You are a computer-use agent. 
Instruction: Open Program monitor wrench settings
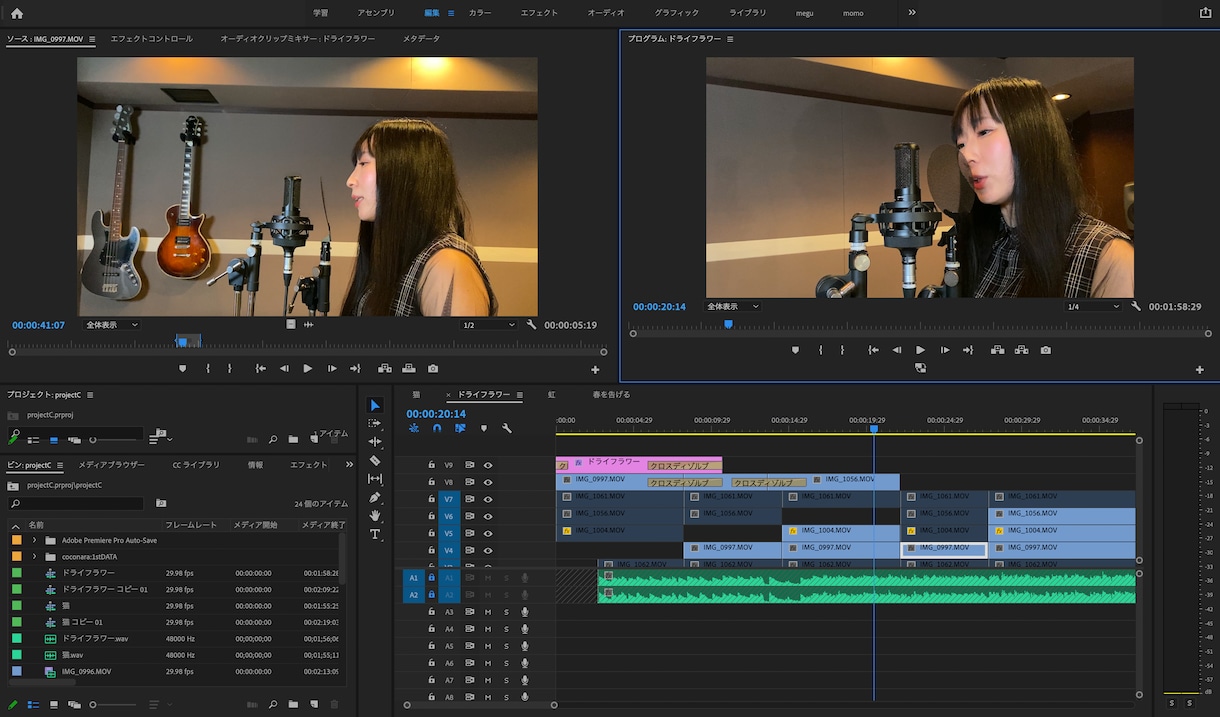1136,306
